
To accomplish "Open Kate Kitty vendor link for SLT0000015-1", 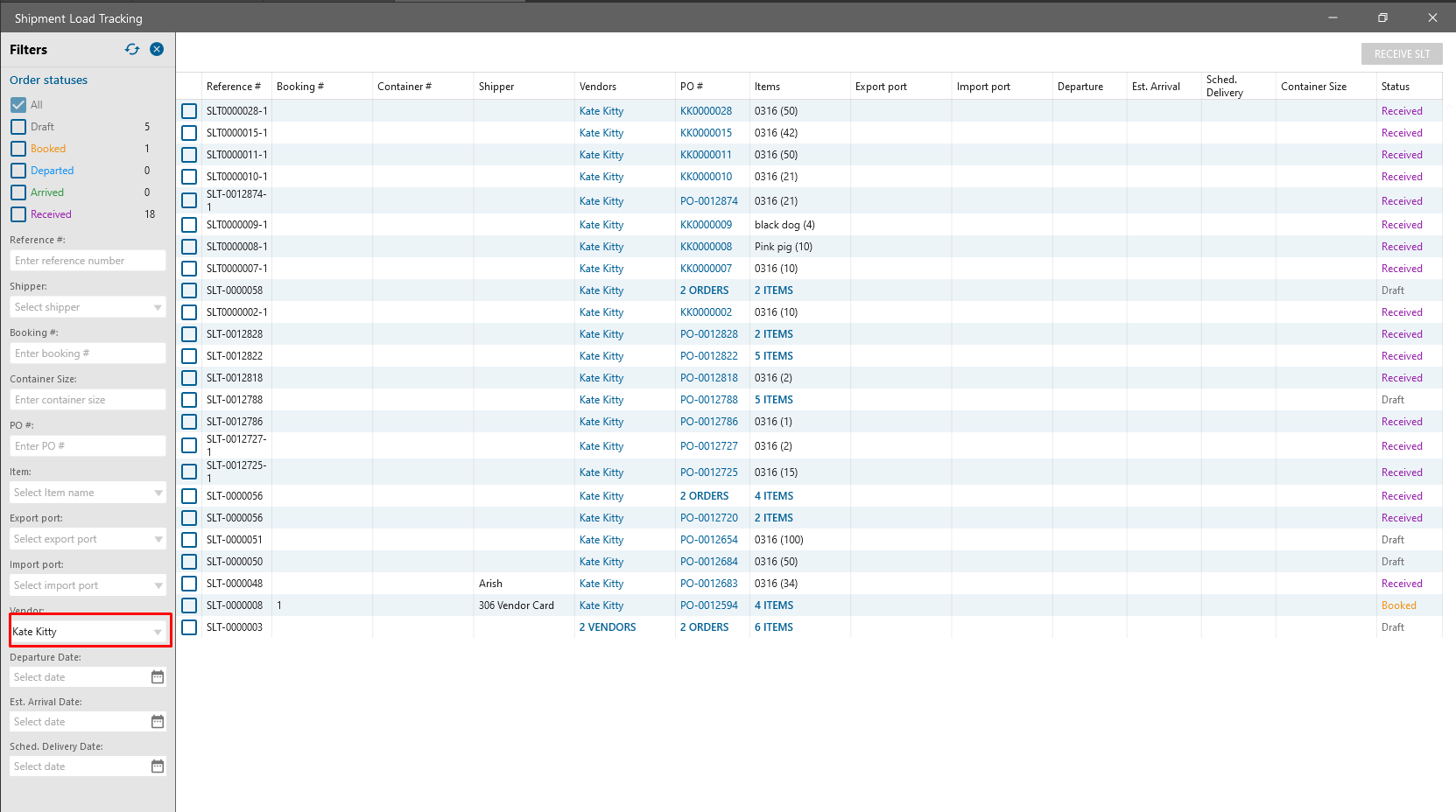I will coord(601,133).
